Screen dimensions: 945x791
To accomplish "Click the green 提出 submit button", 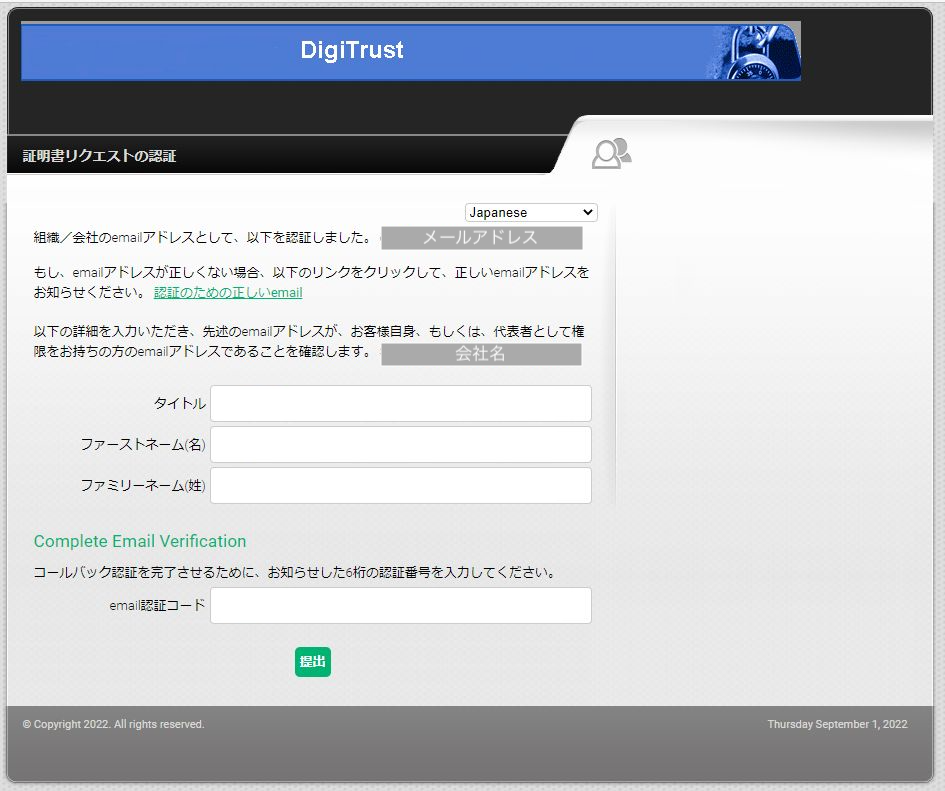I will tap(313, 661).
